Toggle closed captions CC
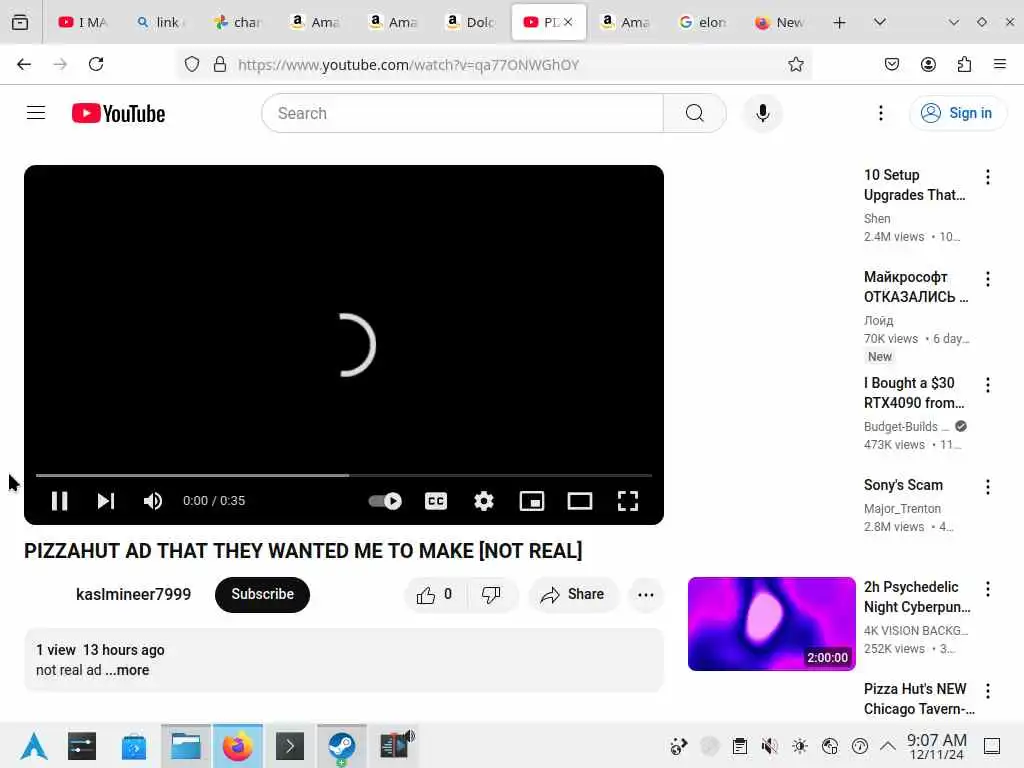 pyautogui.click(x=436, y=501)
